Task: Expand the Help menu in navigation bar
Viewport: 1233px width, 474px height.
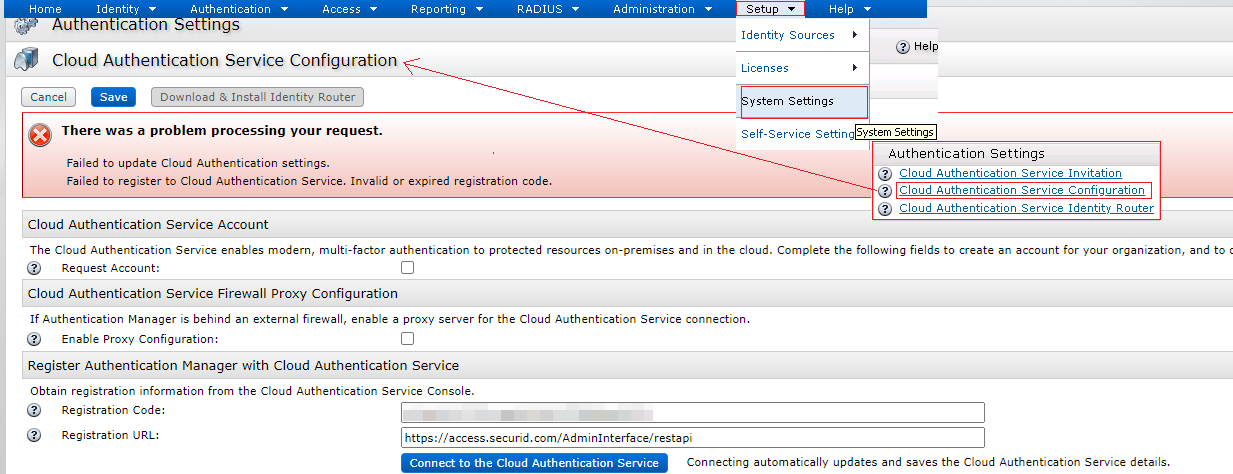Action: [x=850, y=9]
